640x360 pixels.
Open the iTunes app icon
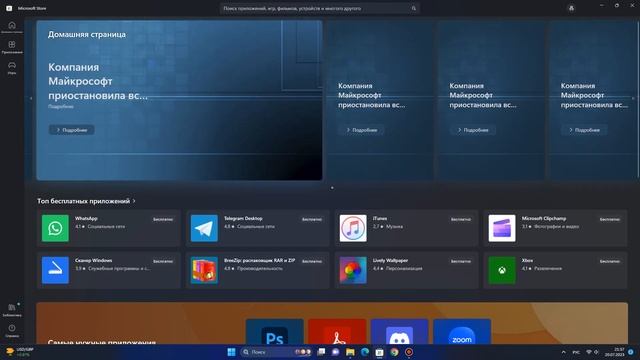pyautogui.click(x=353, y=228)
